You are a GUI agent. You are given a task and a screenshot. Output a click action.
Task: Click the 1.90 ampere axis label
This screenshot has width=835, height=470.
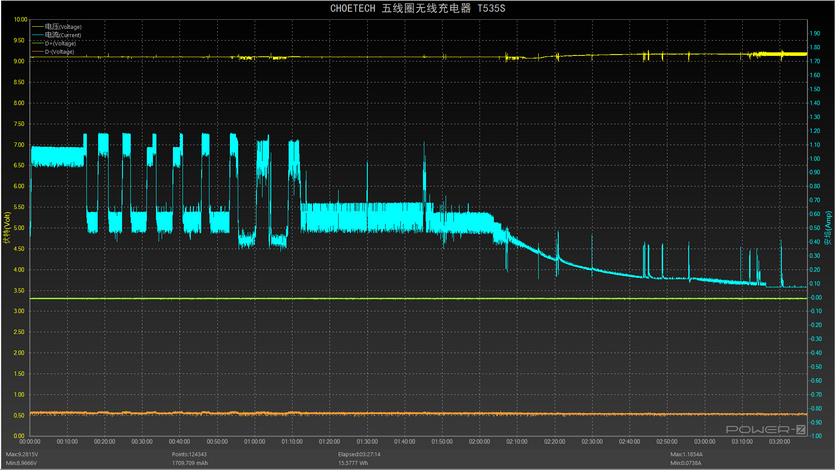tap(815, 34)
